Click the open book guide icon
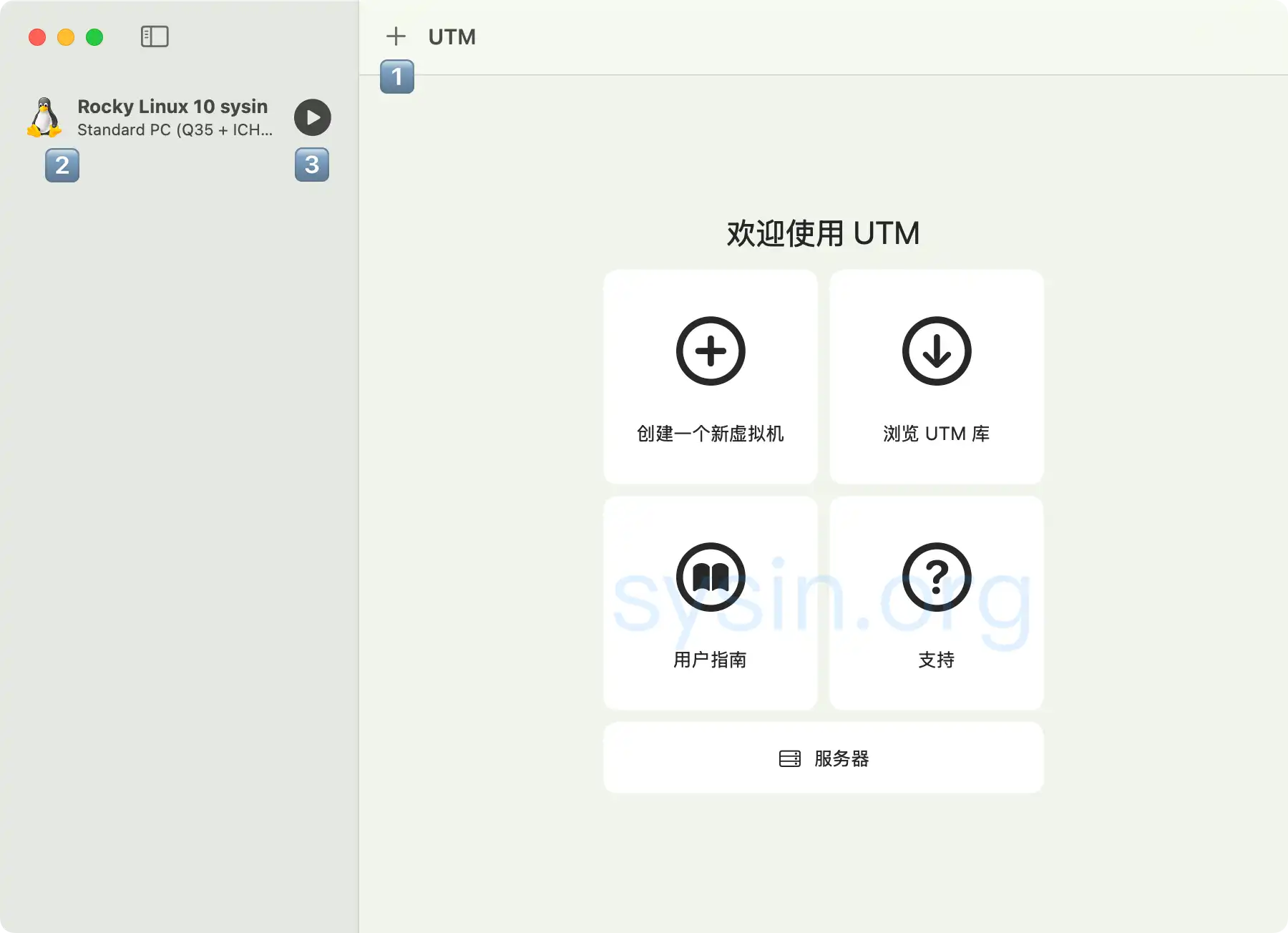 711,577
